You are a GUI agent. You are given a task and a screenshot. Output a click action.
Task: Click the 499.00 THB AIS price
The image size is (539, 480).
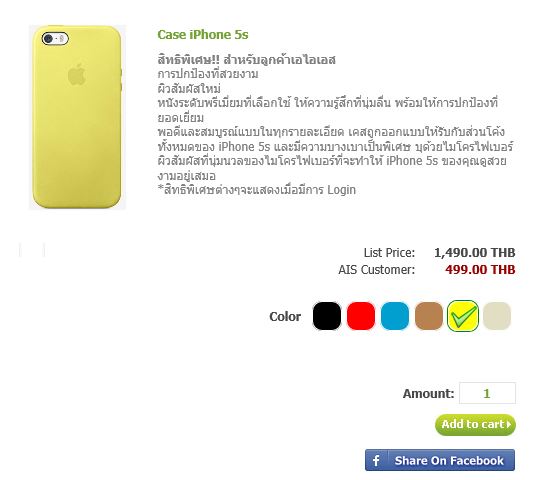pyautogui.click(x=480, y=270)
